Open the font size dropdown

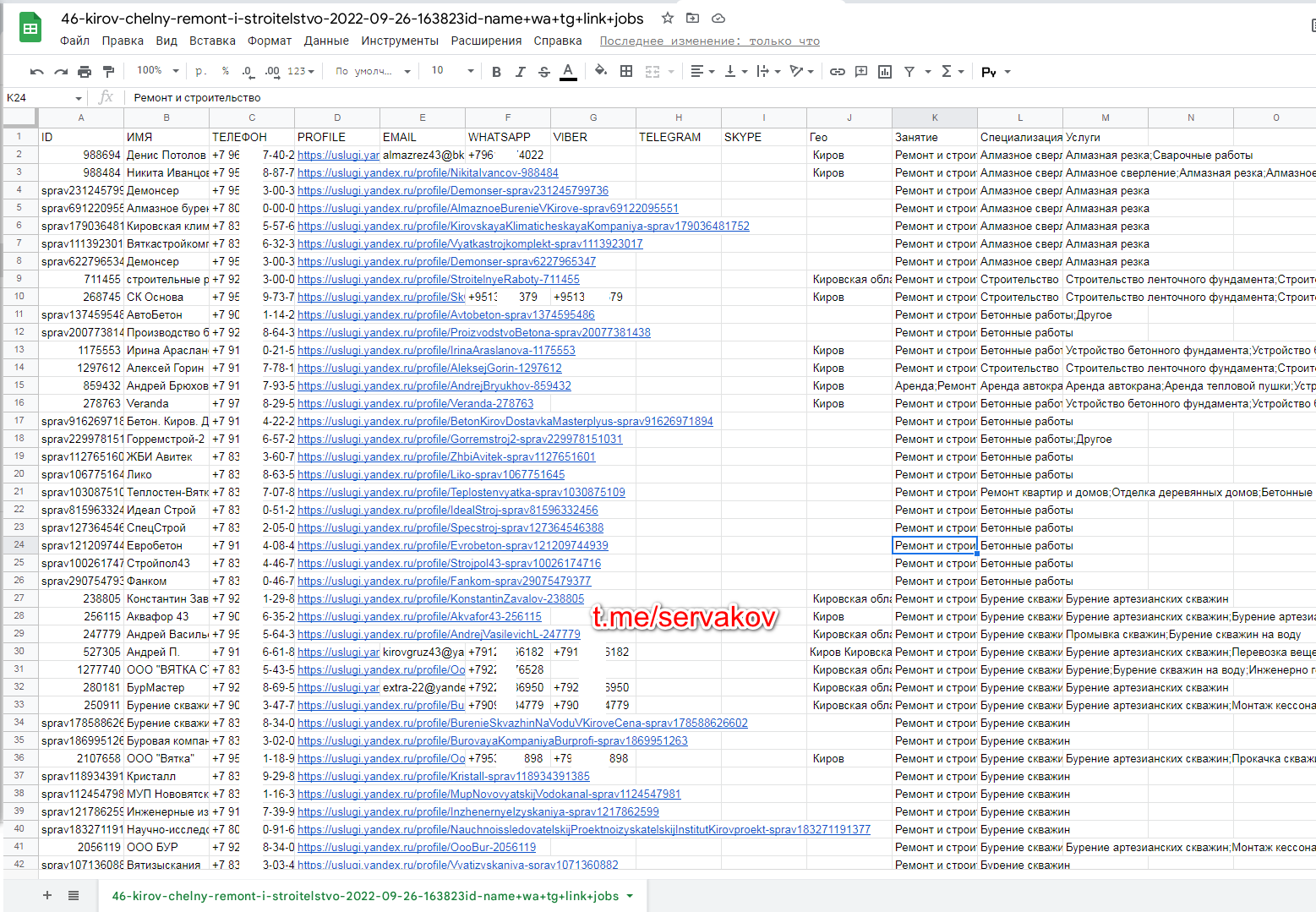(x=452, y=71)
